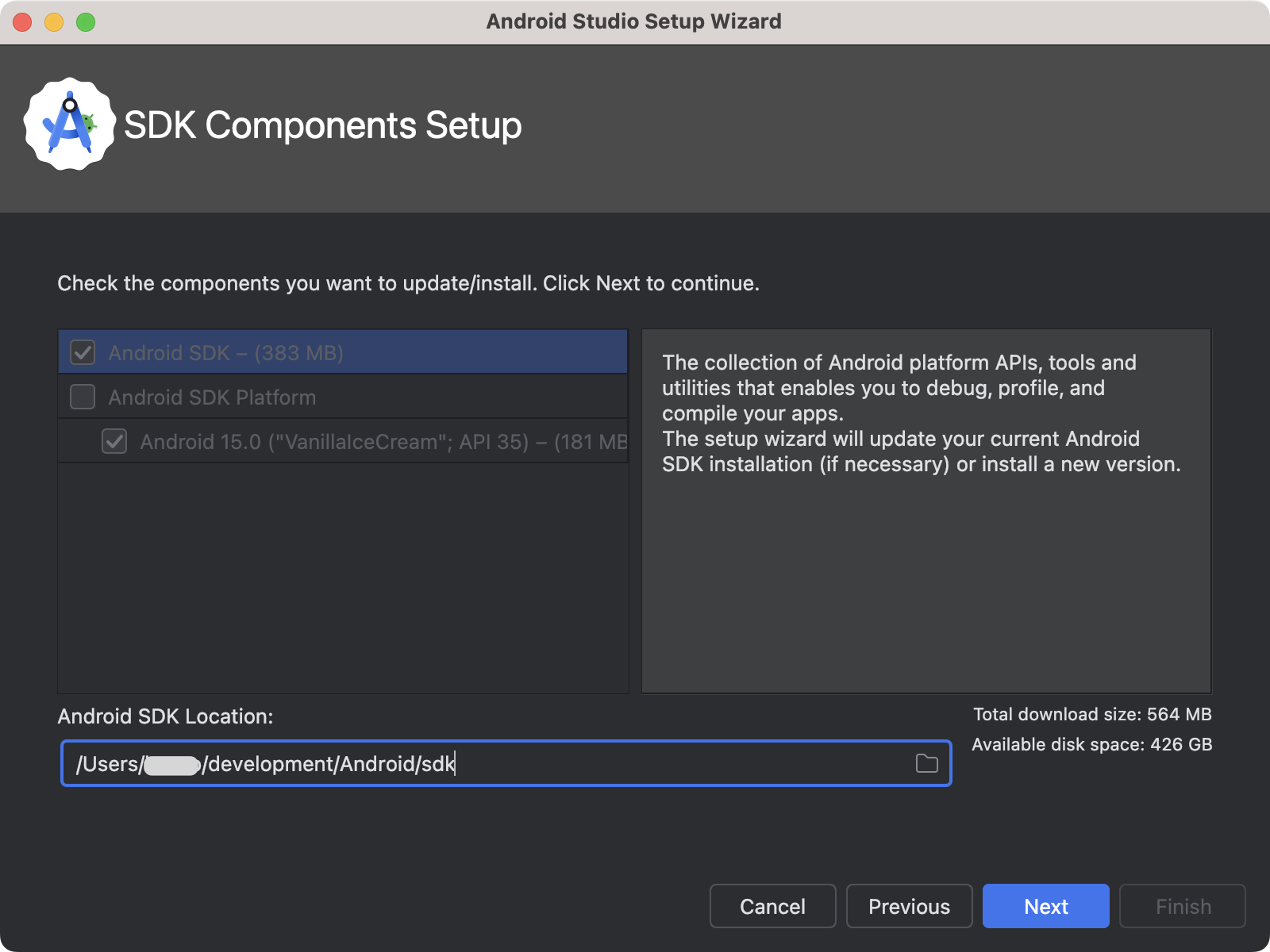This screenshot has height=952, width=1270.
Task: Uncheck the "Android SDK – (383 MB)" component
Action: (82, 353)
